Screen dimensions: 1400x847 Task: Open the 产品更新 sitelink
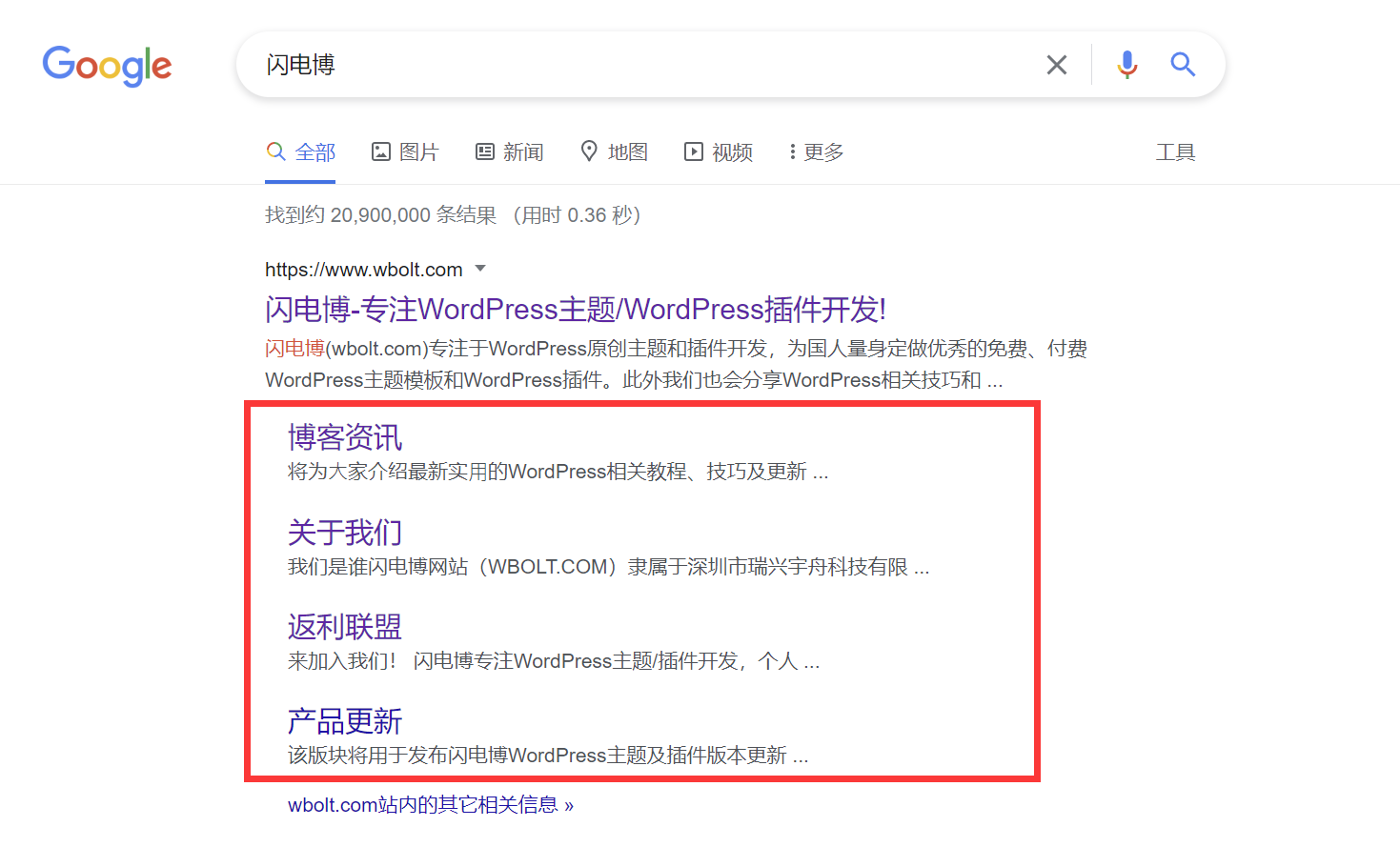tap(344, 720)
